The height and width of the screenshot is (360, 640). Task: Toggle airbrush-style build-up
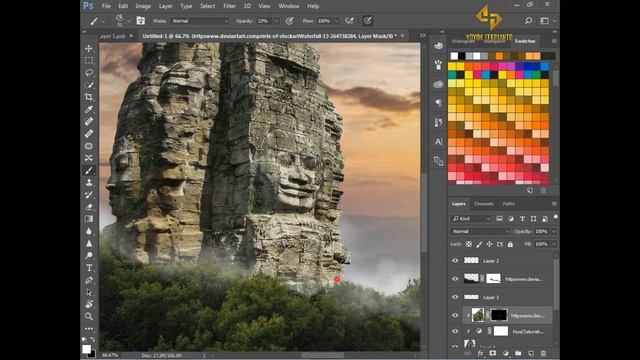point(349,20)
